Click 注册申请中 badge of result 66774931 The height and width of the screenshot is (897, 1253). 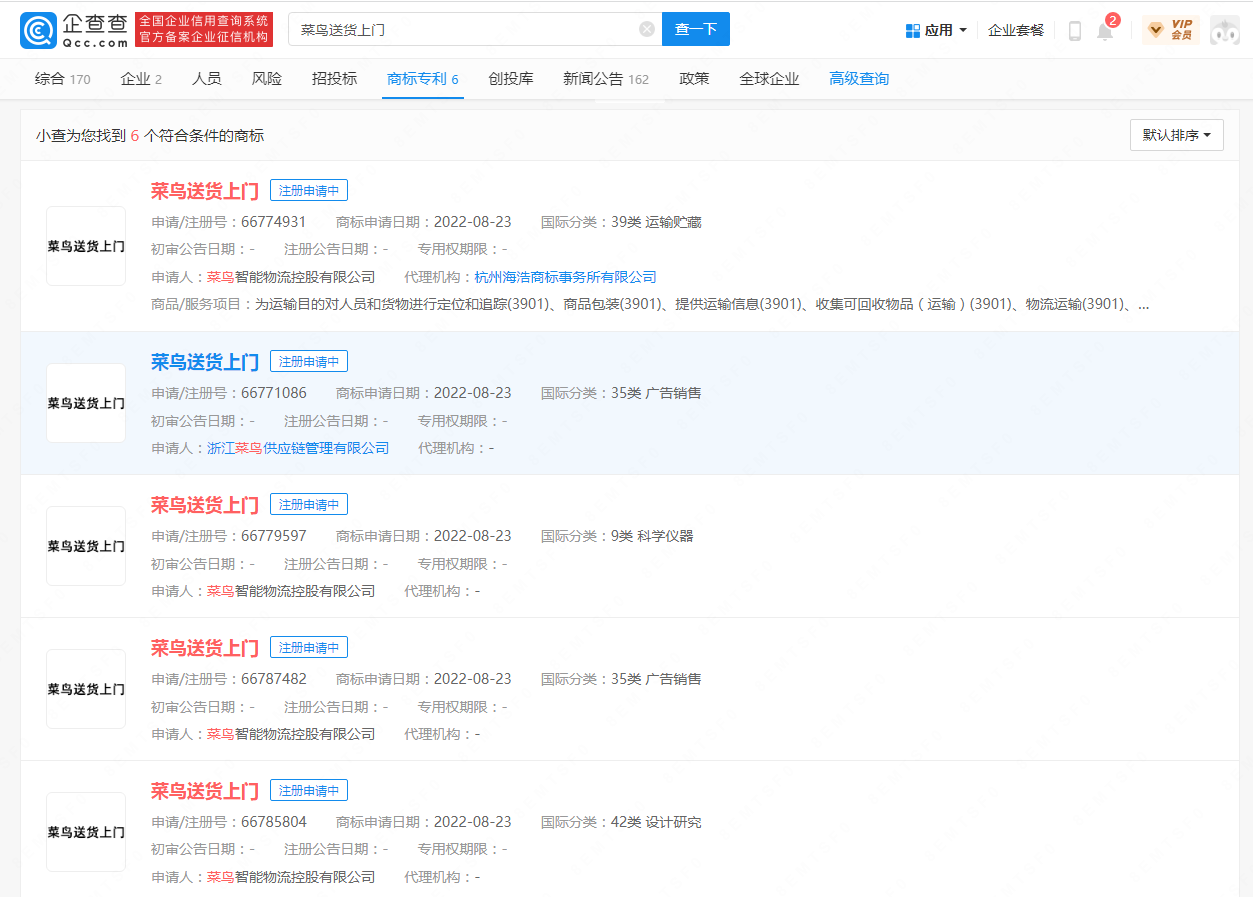(x=309, y=191)
